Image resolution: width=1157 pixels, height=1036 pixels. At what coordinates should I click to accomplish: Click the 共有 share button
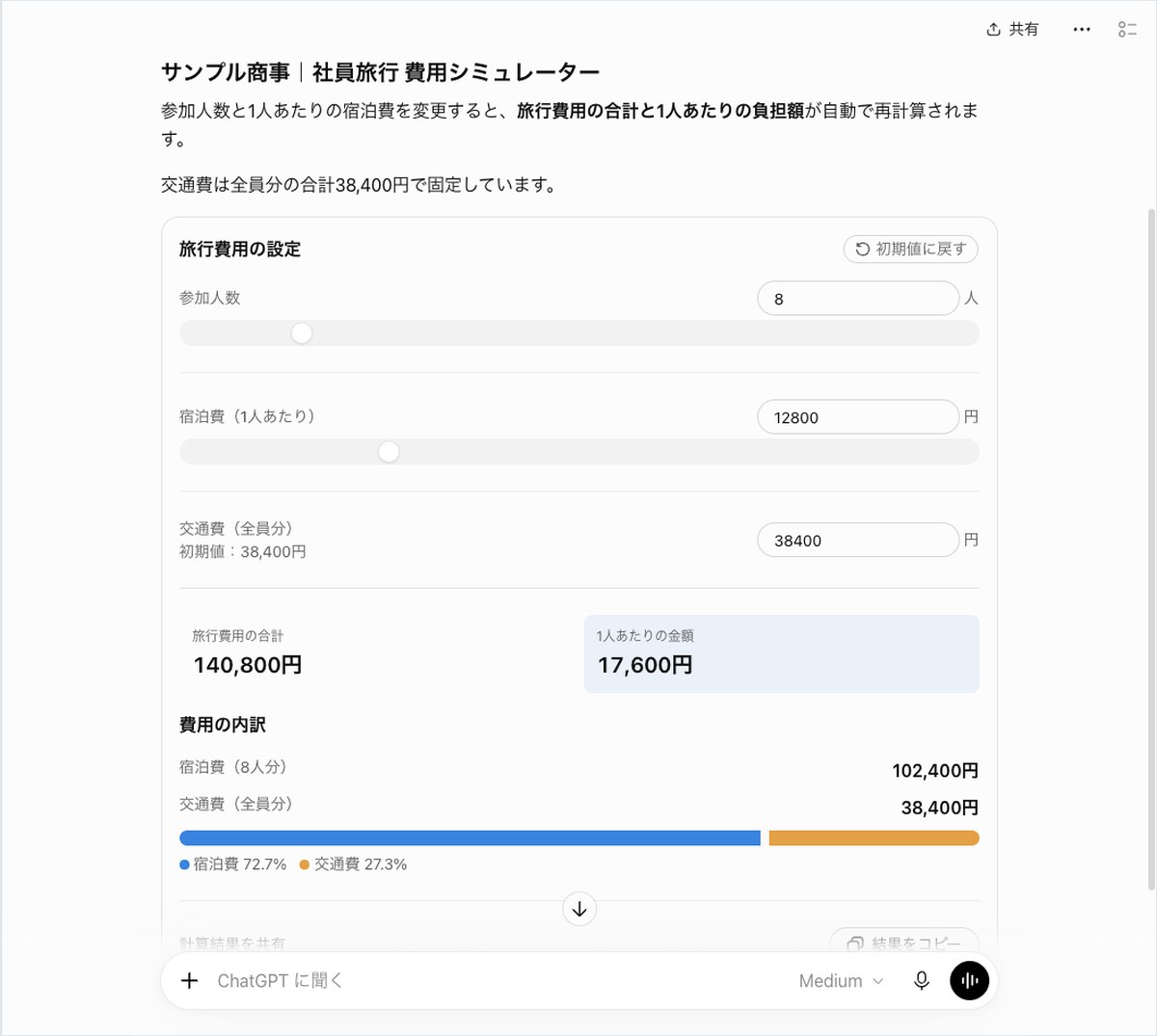(x=1012, y=30)
